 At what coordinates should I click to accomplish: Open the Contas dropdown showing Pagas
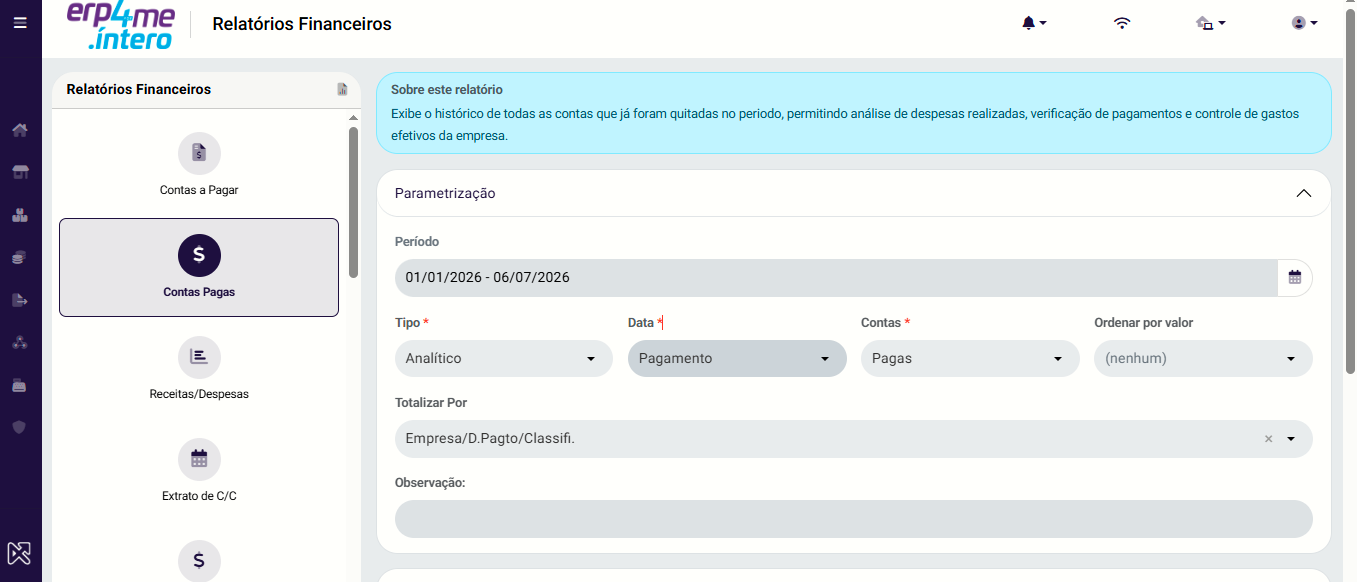(x=970, y=358)
